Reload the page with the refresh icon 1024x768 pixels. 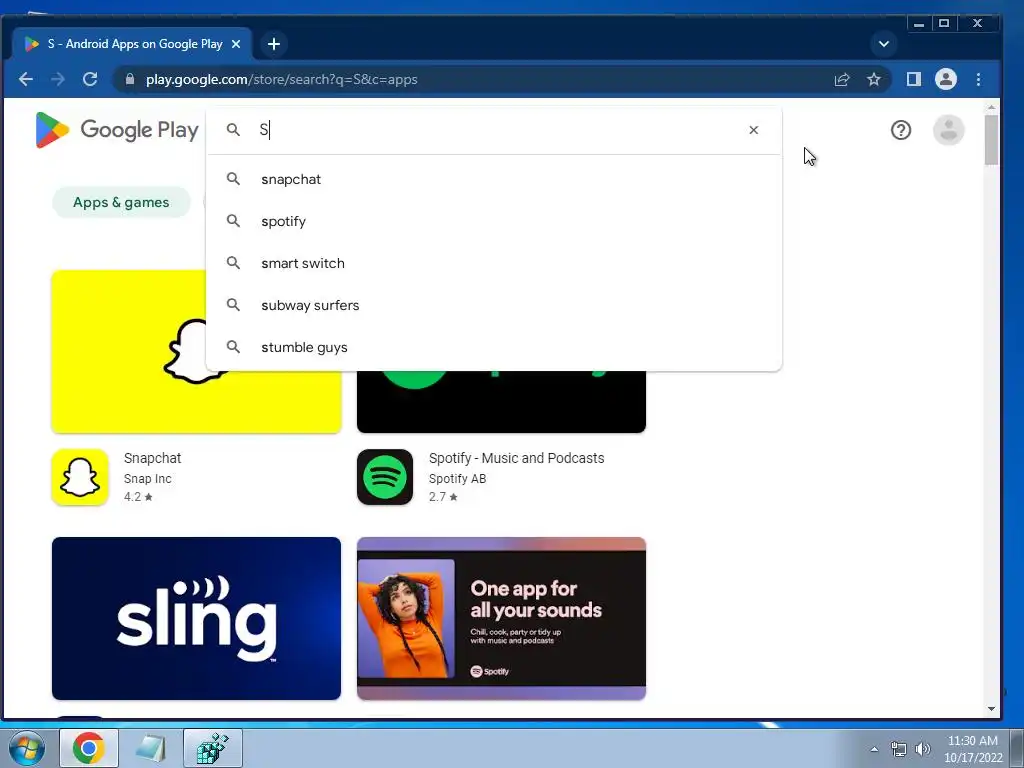[x=90, y=80]
